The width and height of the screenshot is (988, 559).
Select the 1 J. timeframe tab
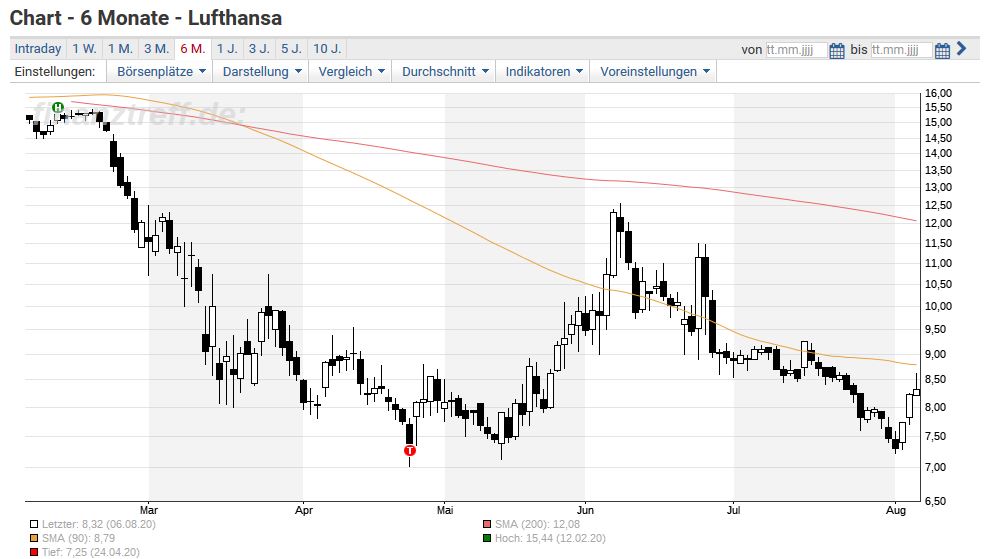click(227, 49)
